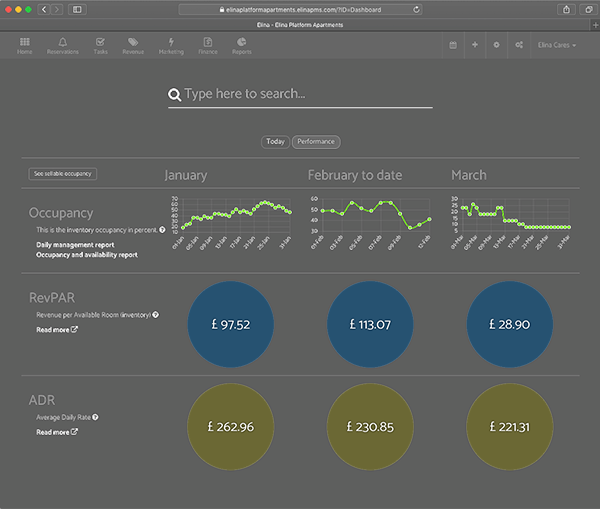Focus the Type here to search field

coord(300,95)
